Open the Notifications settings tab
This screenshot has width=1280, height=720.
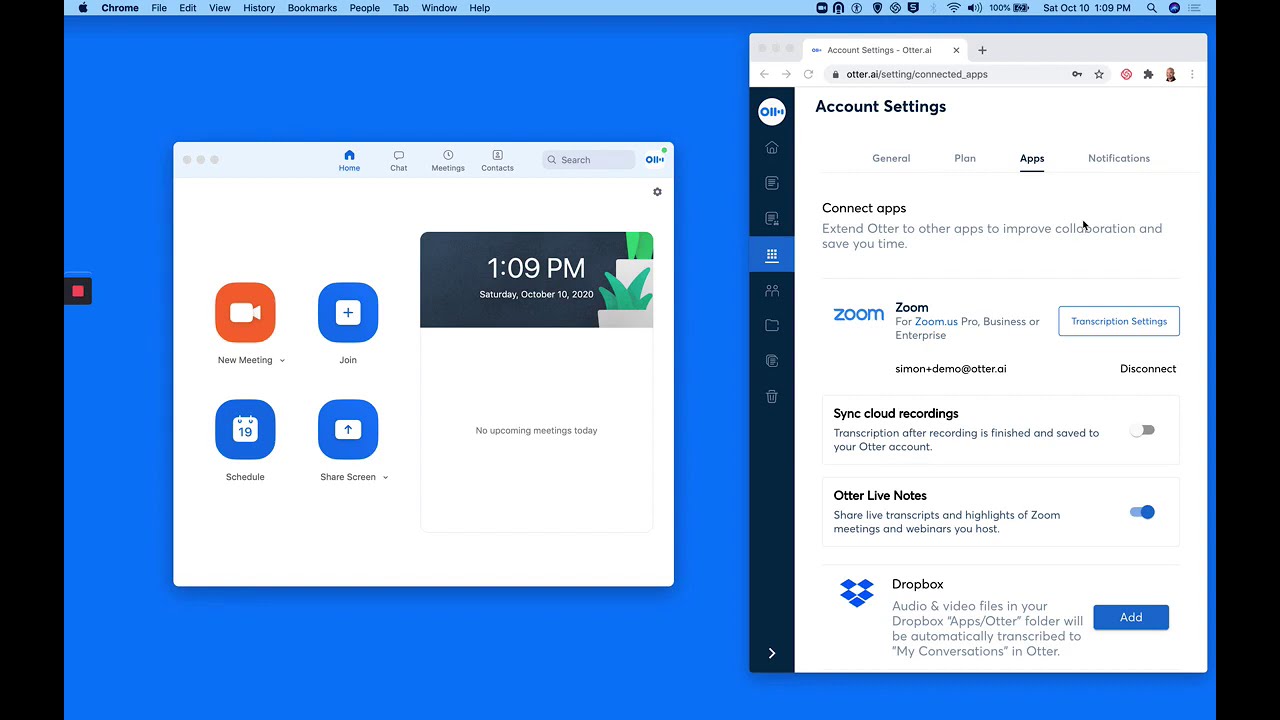1119,158
